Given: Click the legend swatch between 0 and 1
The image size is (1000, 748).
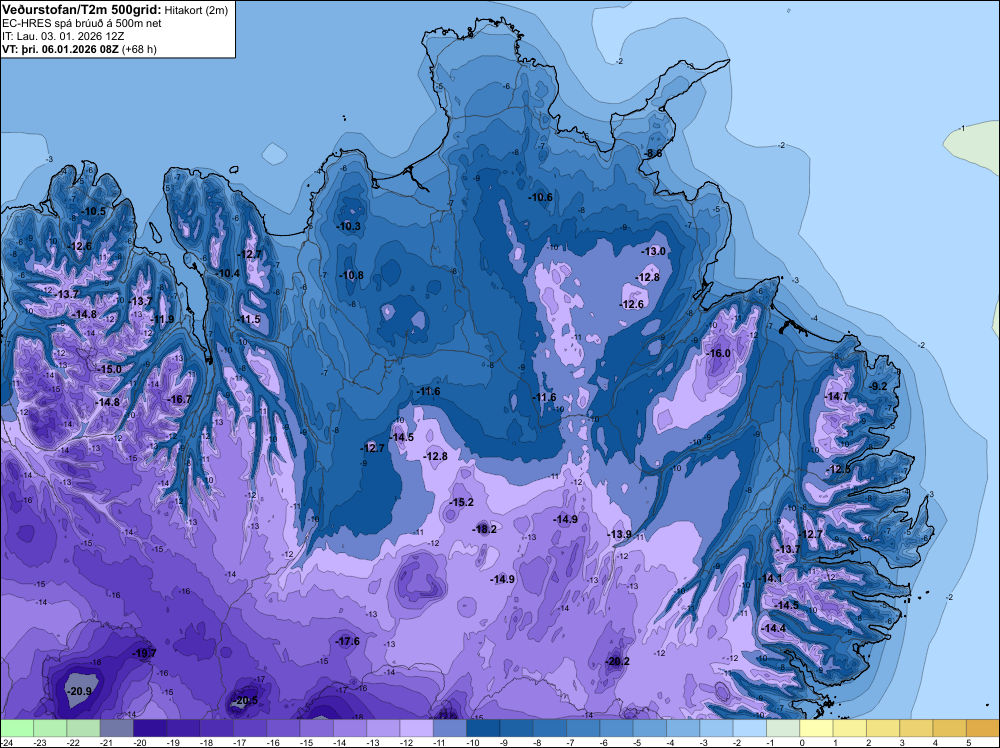Looking at the screenshot, I should click(816, 728).
